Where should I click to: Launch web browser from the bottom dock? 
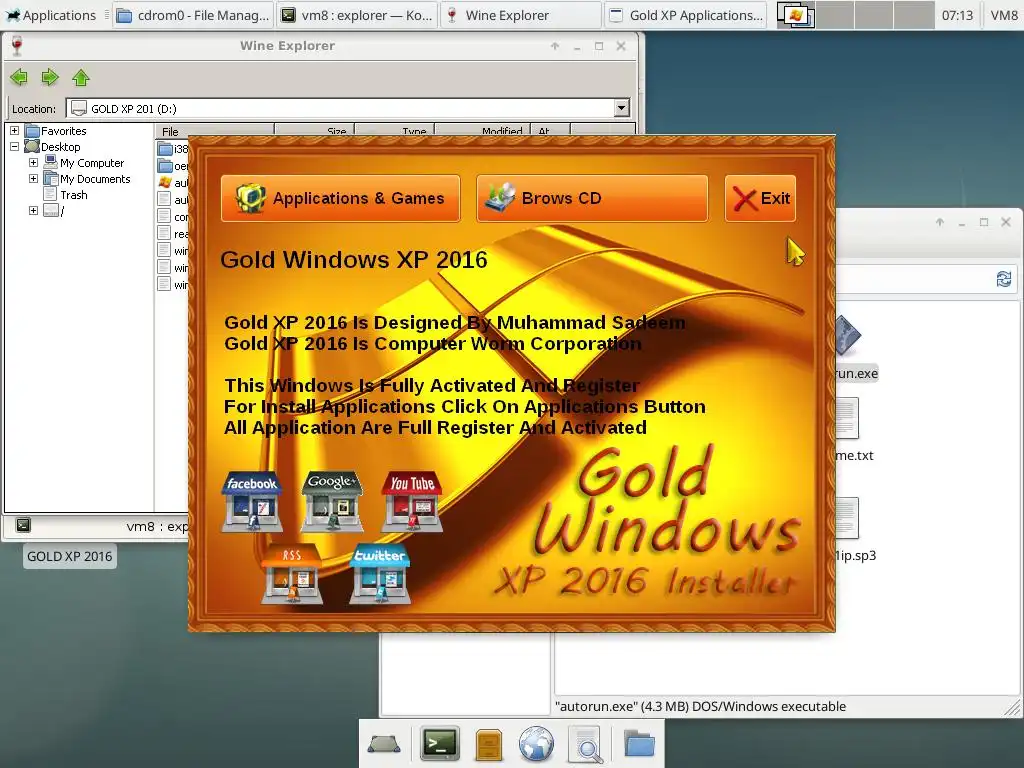536,744
